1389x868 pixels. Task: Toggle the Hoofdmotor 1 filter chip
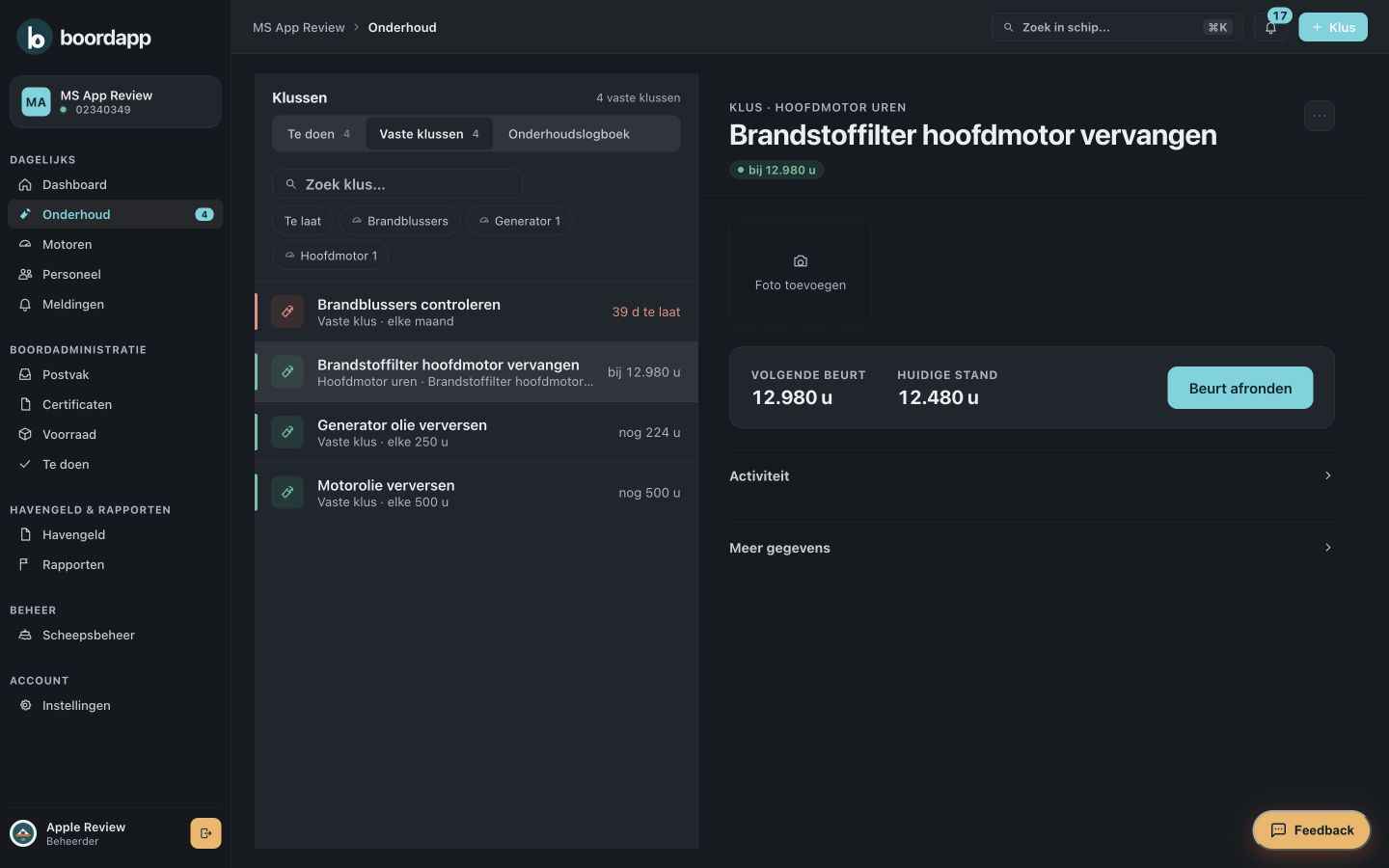tap(331, 256)
